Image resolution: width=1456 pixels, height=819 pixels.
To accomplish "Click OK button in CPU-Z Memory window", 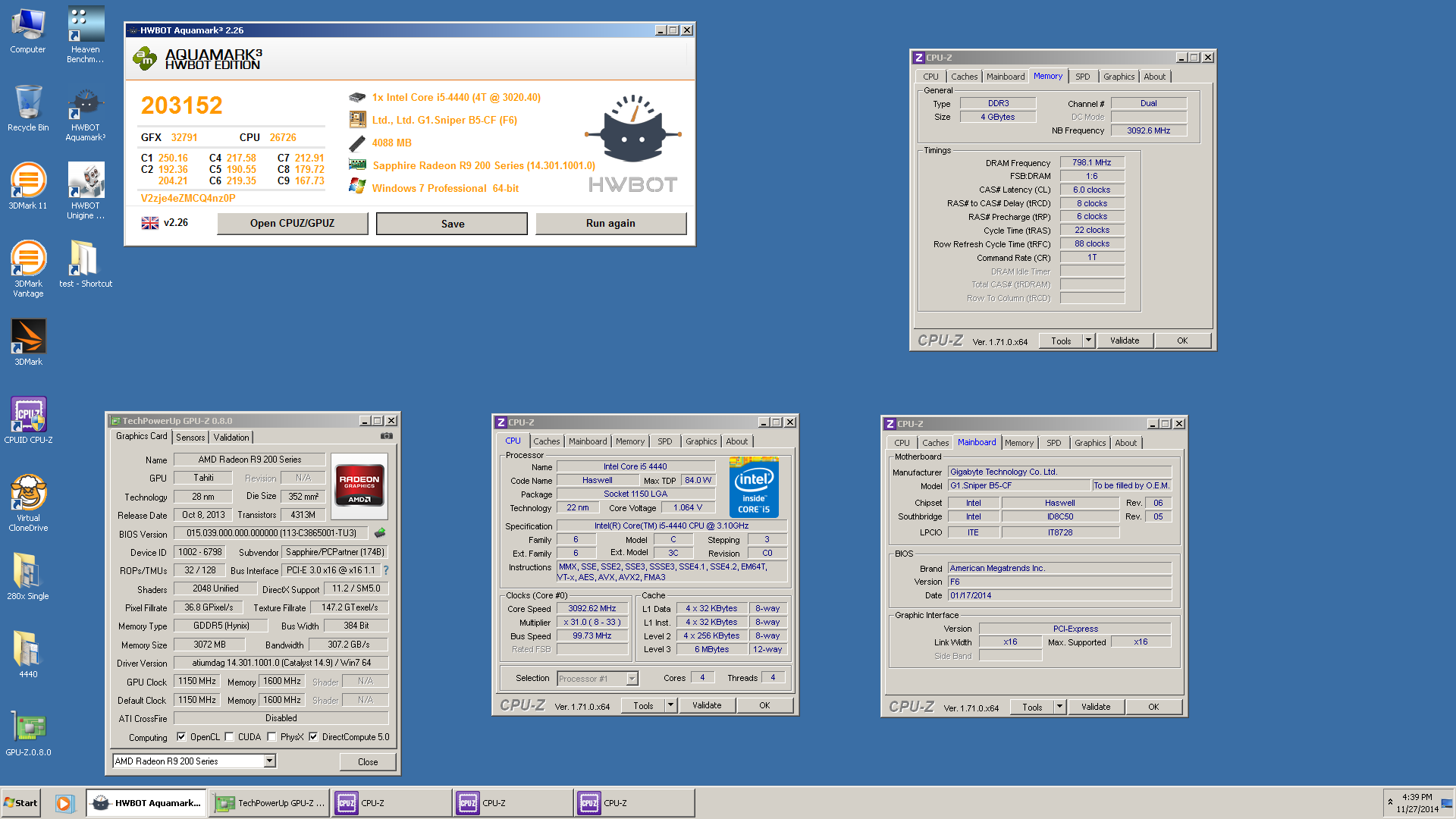I will point(1182,340).
